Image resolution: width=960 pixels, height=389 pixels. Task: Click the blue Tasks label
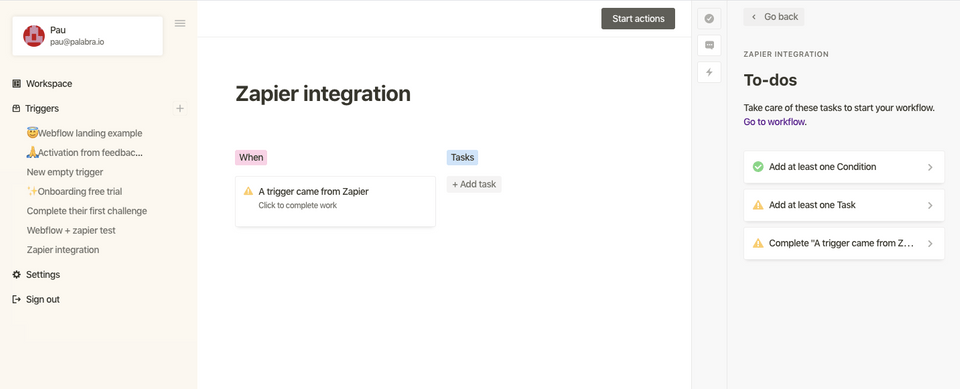point(462,157)
